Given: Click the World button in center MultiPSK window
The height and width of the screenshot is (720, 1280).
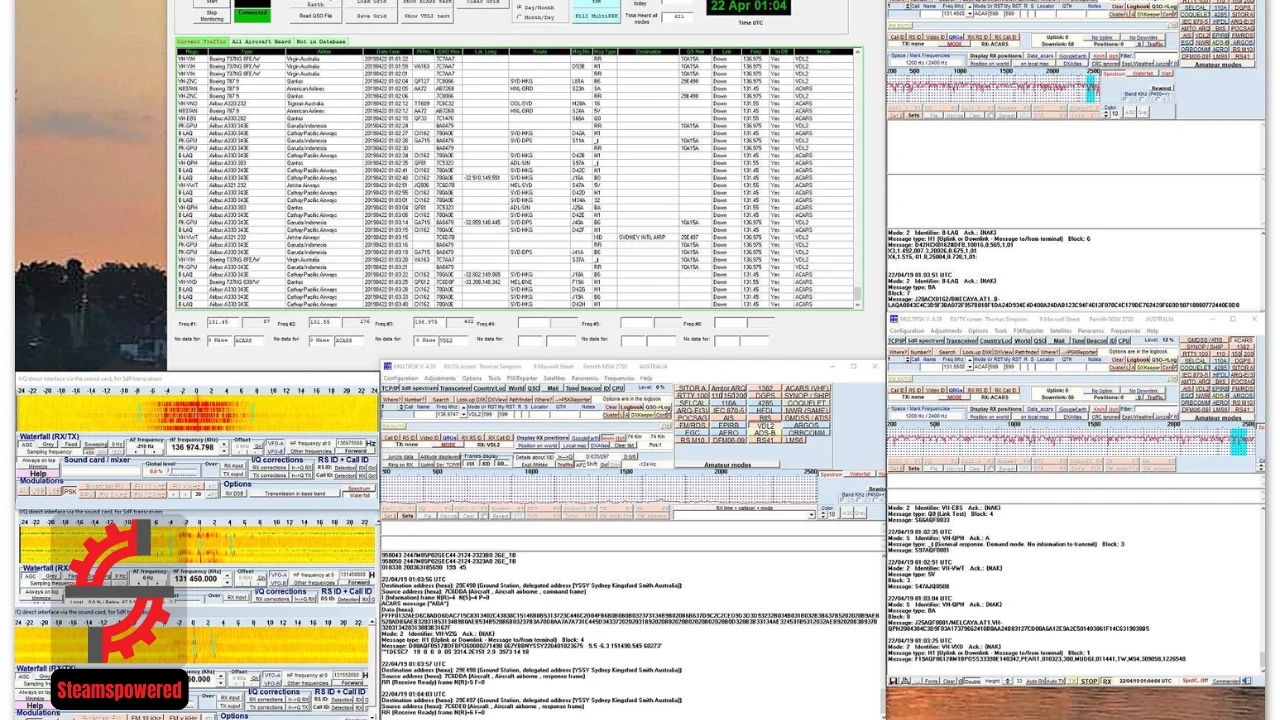Looking at the screenshot, I should [516, 388].
